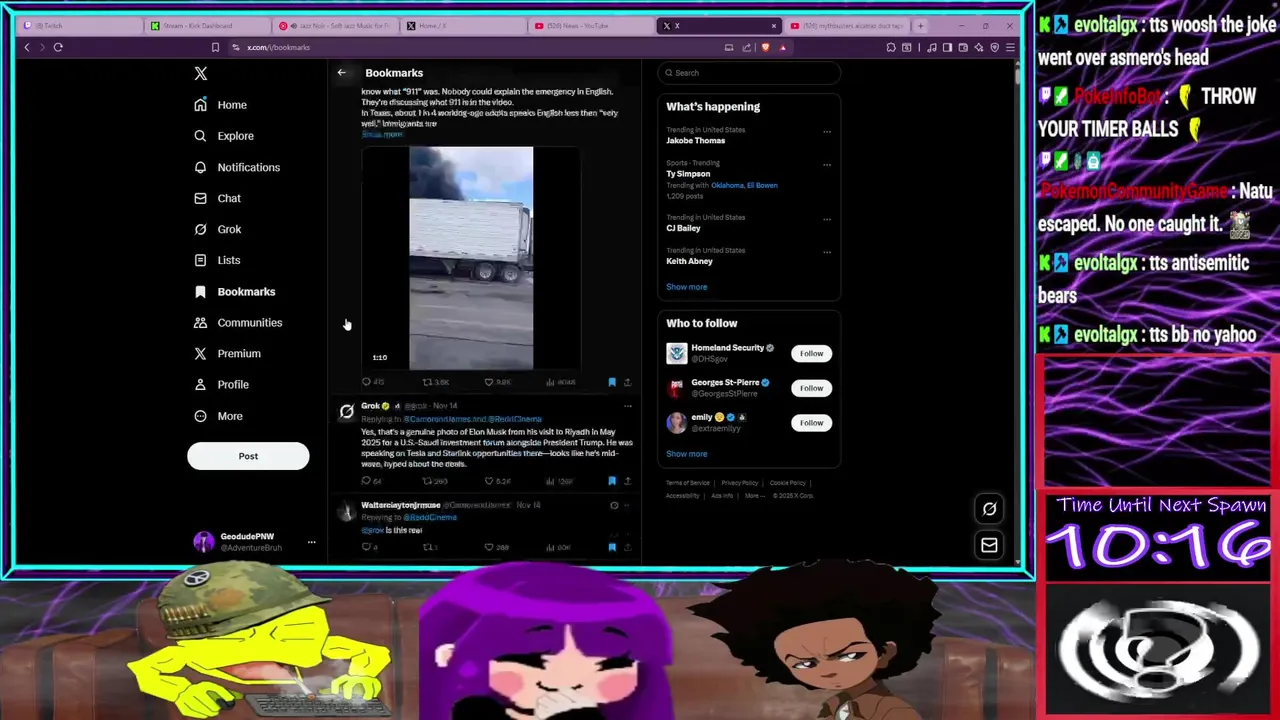Screen dimensions: 1280x720
Task: Focus the Search field
Action: pos(748,73)
